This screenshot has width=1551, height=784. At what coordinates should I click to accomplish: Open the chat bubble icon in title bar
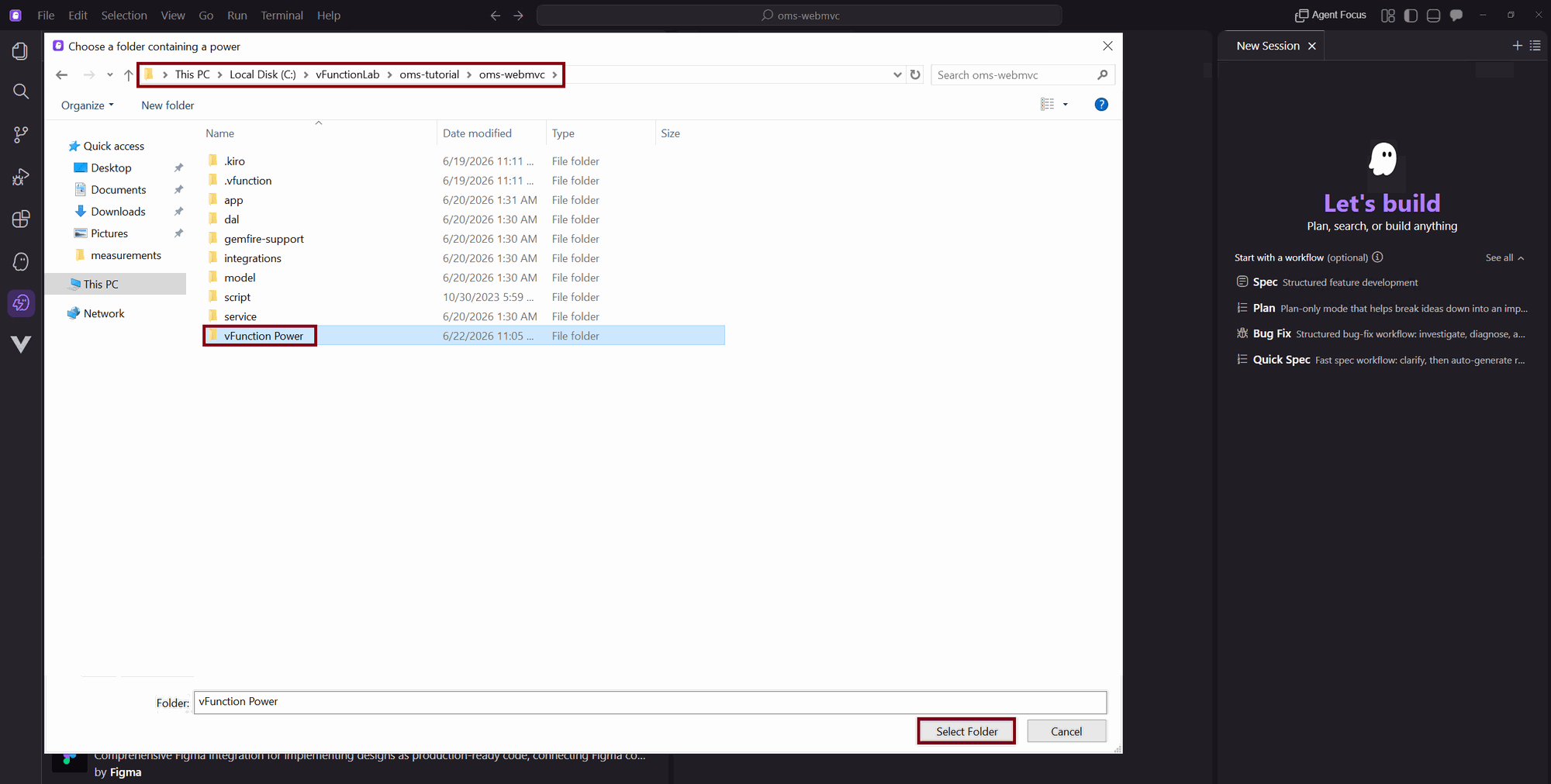1456,16
